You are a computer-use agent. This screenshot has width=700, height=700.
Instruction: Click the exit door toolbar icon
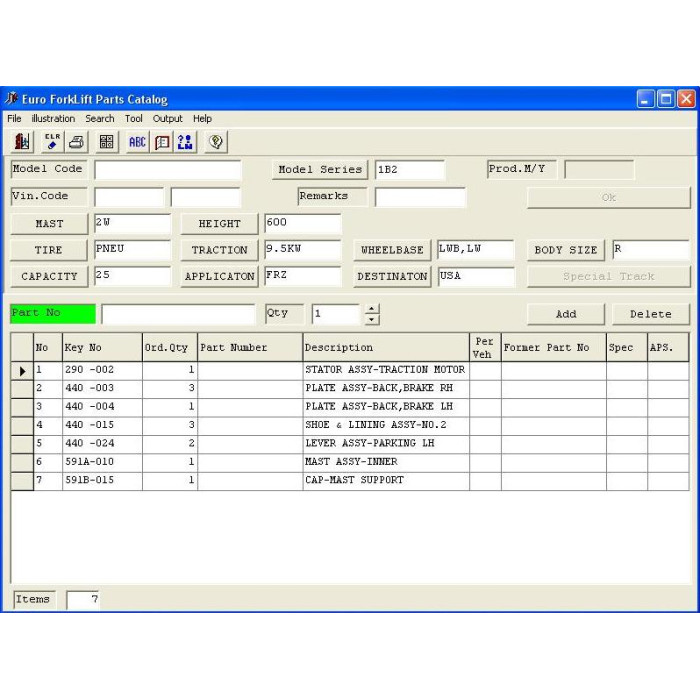coord(21,142)
